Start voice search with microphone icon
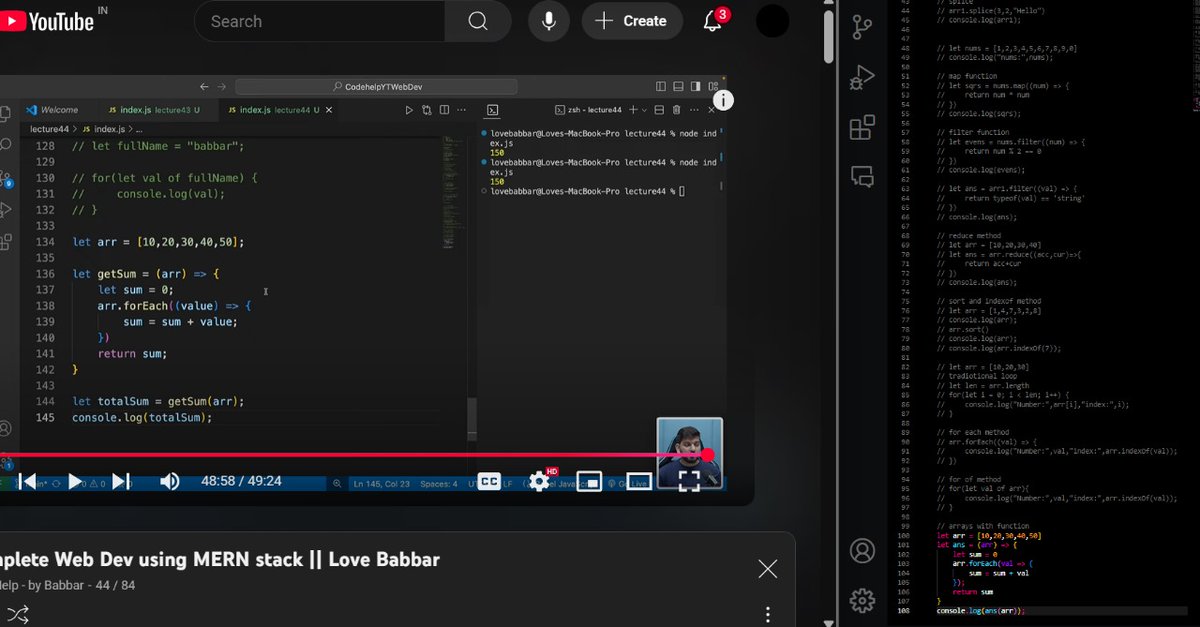This screenshot has width=1200, height=627. tap(548, 21)
